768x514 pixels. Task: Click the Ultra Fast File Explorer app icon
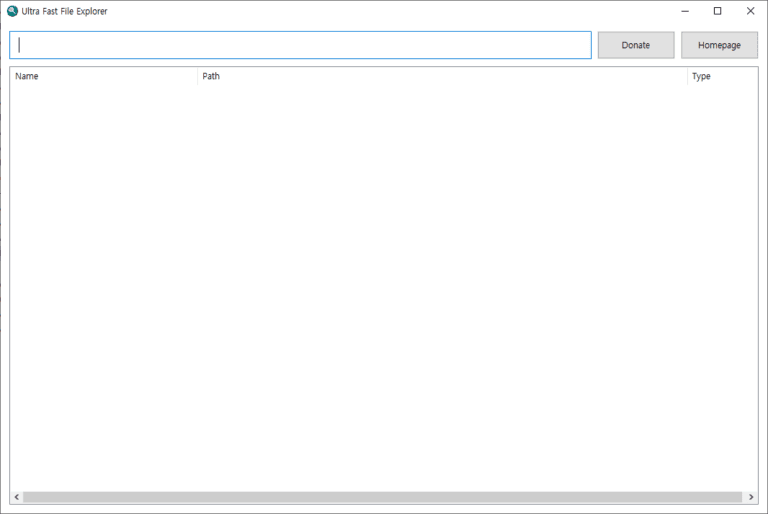12,11
